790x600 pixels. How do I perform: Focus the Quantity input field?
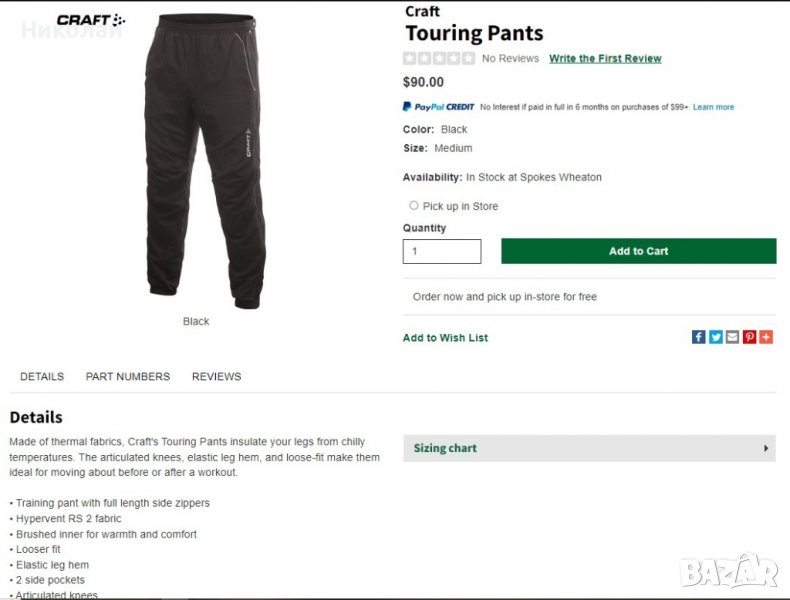pos(441,251)
